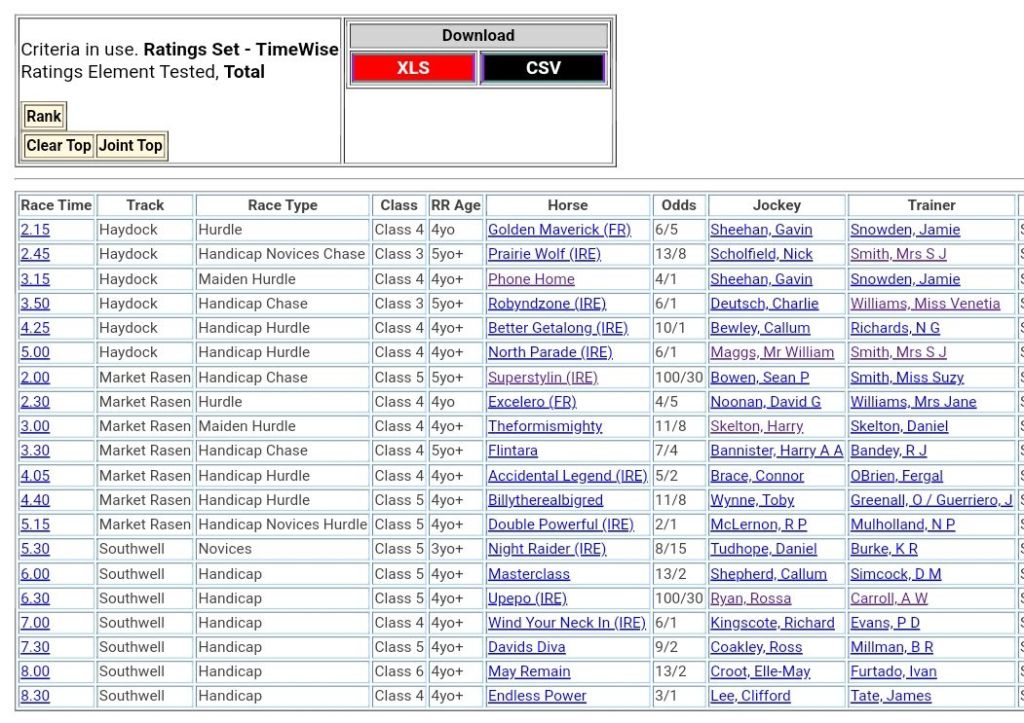Open the 2.15 Haydock race time link
This screenshot has width=1024, height=723.
[x=35, y=230]
